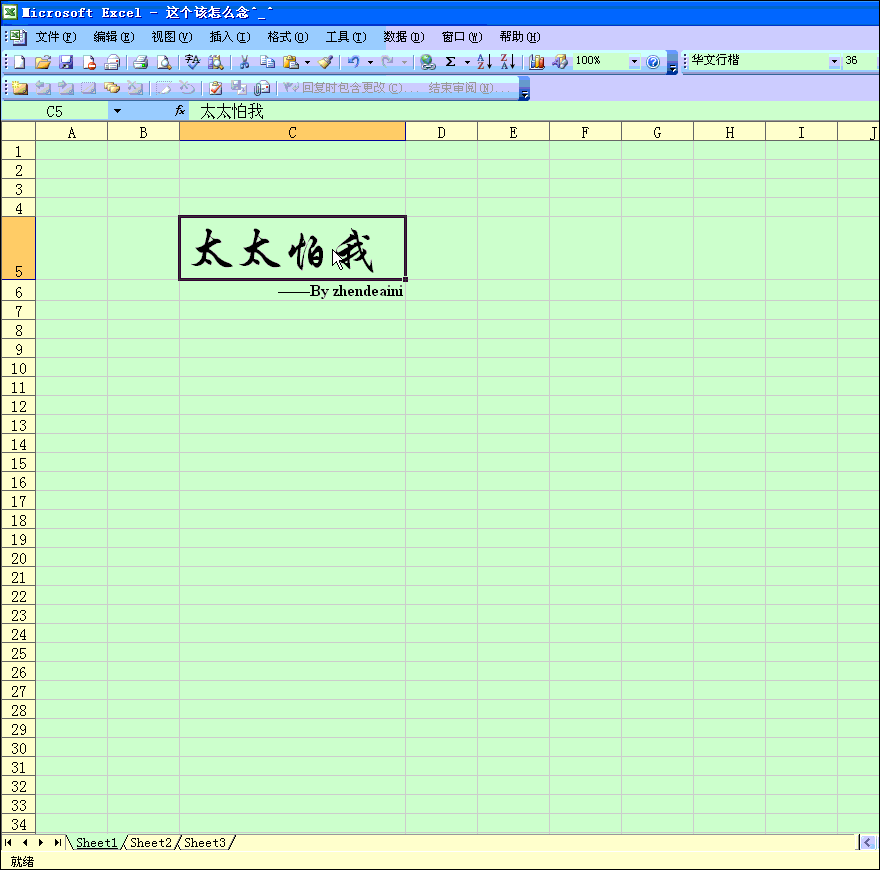The image size is (880, 870).
Task: Click the Sort Ascending icon
Action: point(484,62)
